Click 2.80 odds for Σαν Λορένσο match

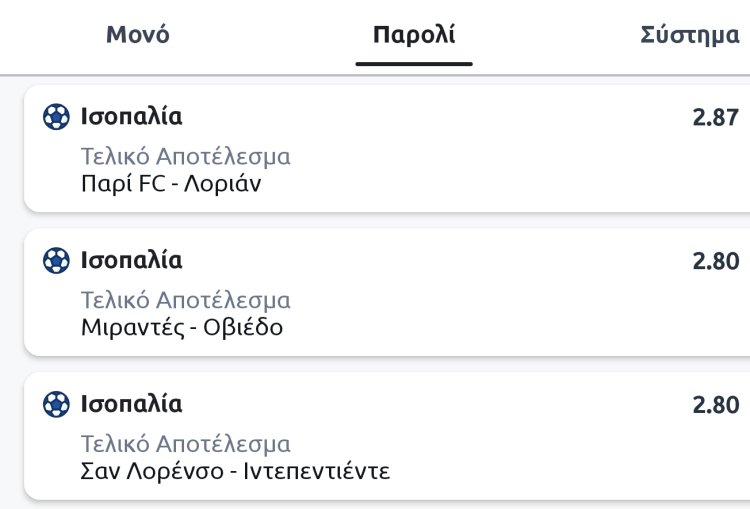(716, 405)
